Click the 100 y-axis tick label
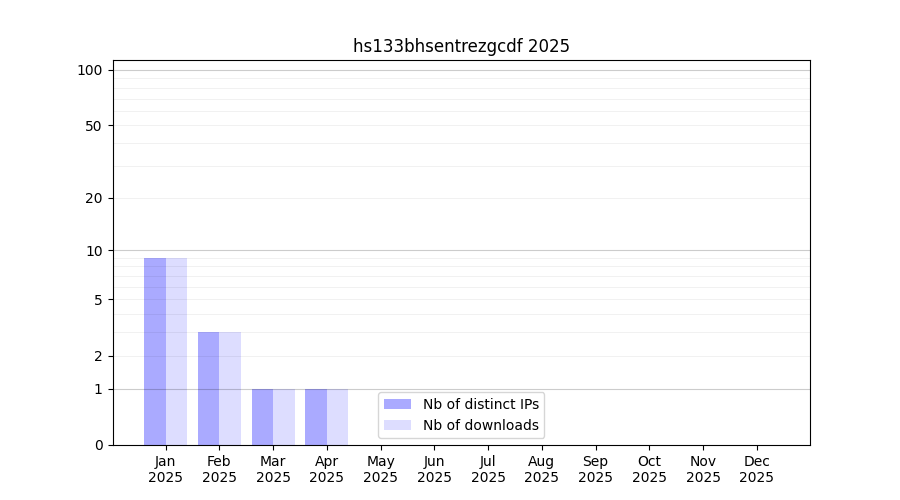Screen dimensions: 900x500 point(90,70)
